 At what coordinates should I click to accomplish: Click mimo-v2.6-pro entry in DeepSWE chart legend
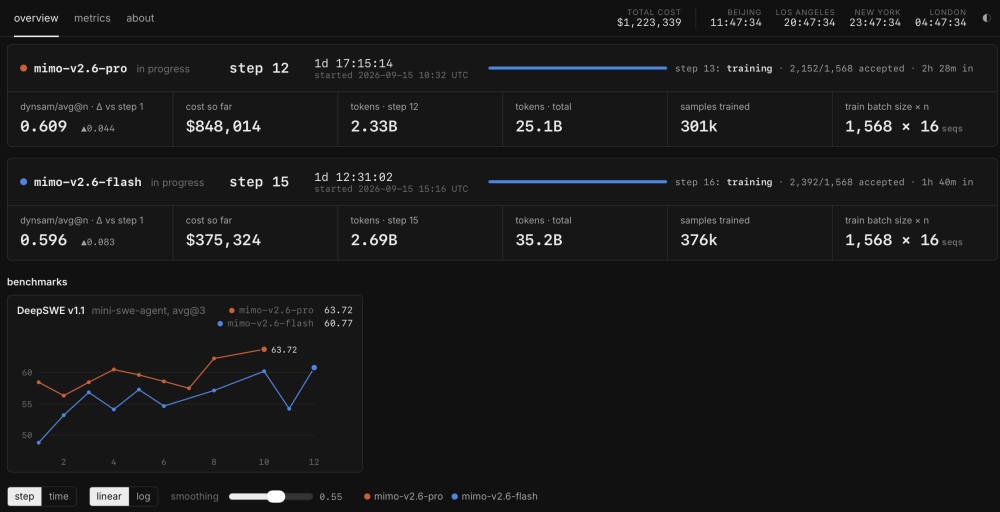(x=271, y=310)
